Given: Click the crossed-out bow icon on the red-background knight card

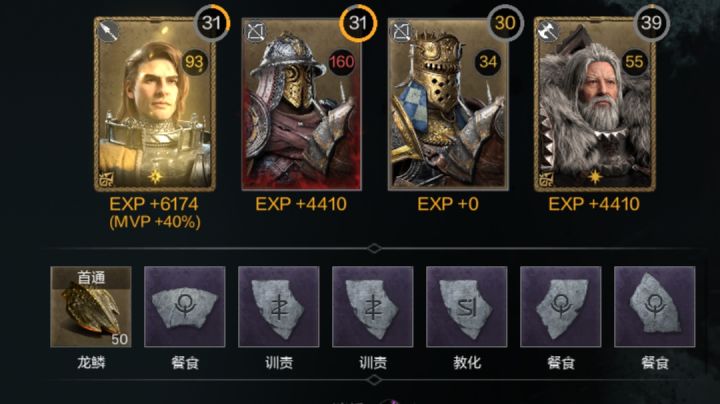Looking at the screenshot, I should pyautogui.click(x=255, y=32).
